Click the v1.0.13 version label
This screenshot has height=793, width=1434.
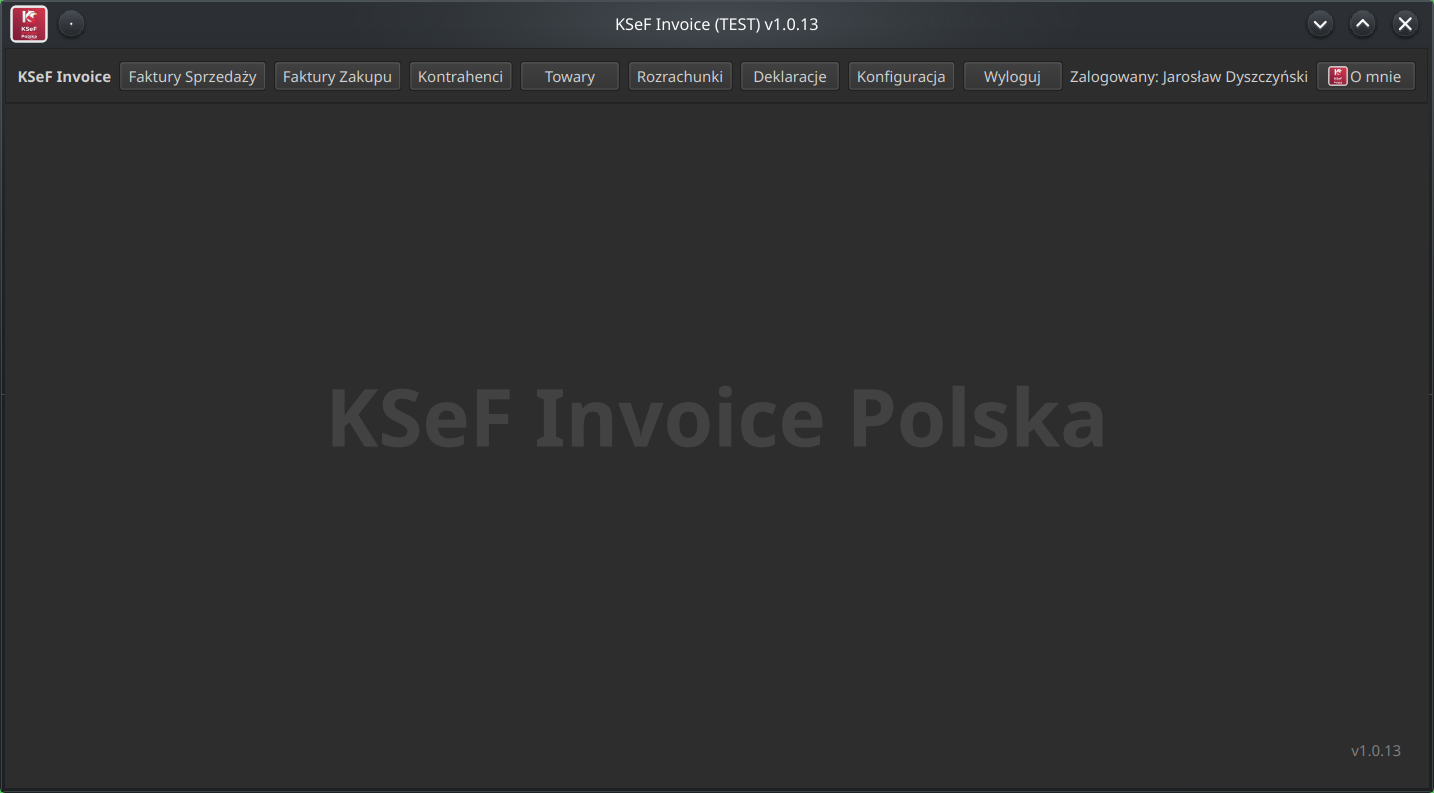tap(1375, 750)
